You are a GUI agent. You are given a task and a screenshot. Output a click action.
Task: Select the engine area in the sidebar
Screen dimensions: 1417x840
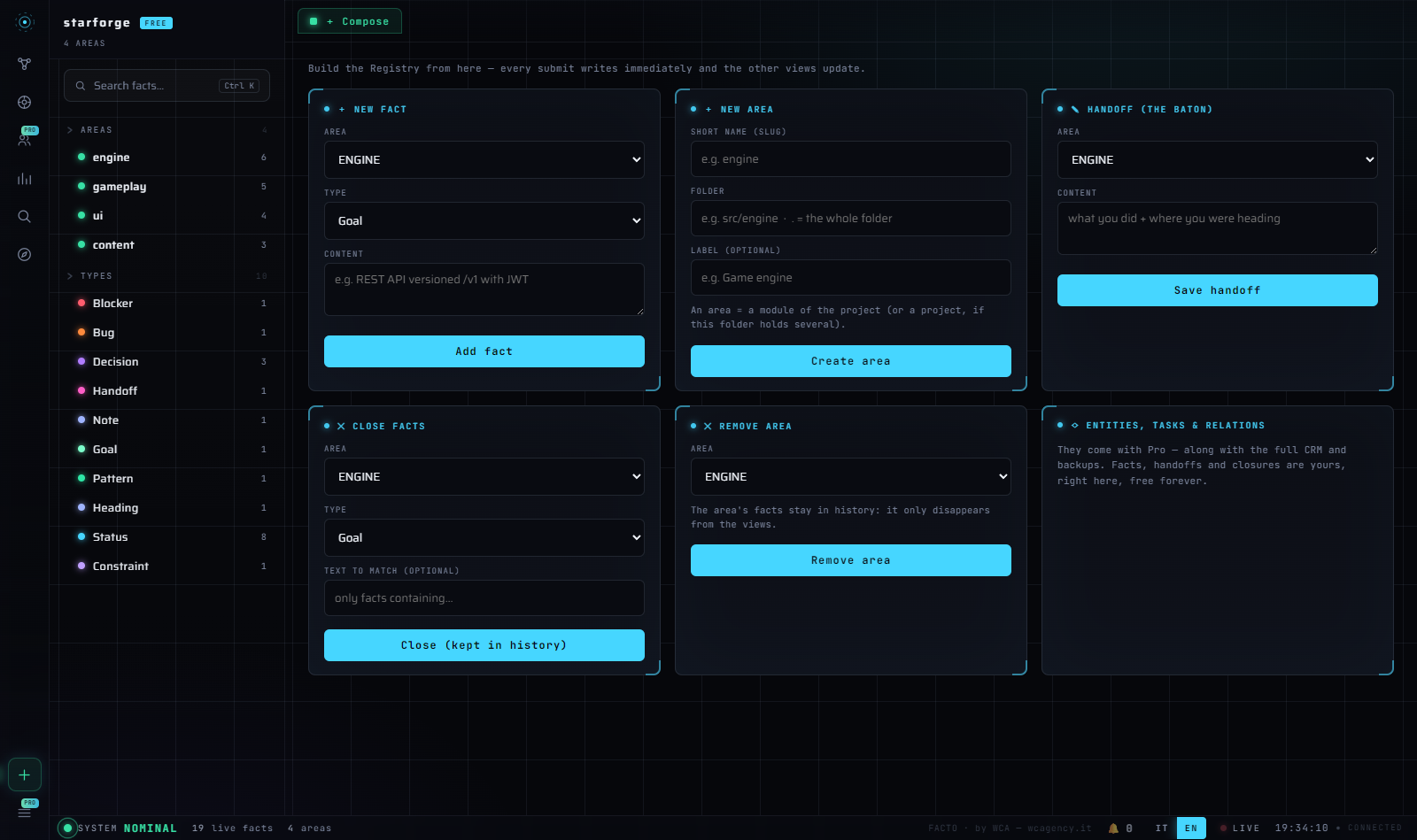(x=166, y=158)
